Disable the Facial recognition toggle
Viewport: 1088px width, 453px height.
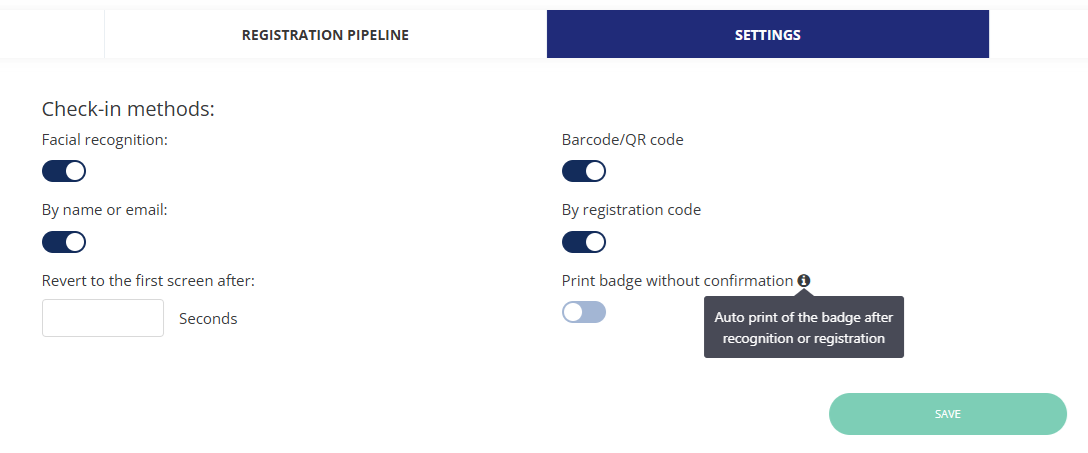pyautogui.click(x=64, y=171)
